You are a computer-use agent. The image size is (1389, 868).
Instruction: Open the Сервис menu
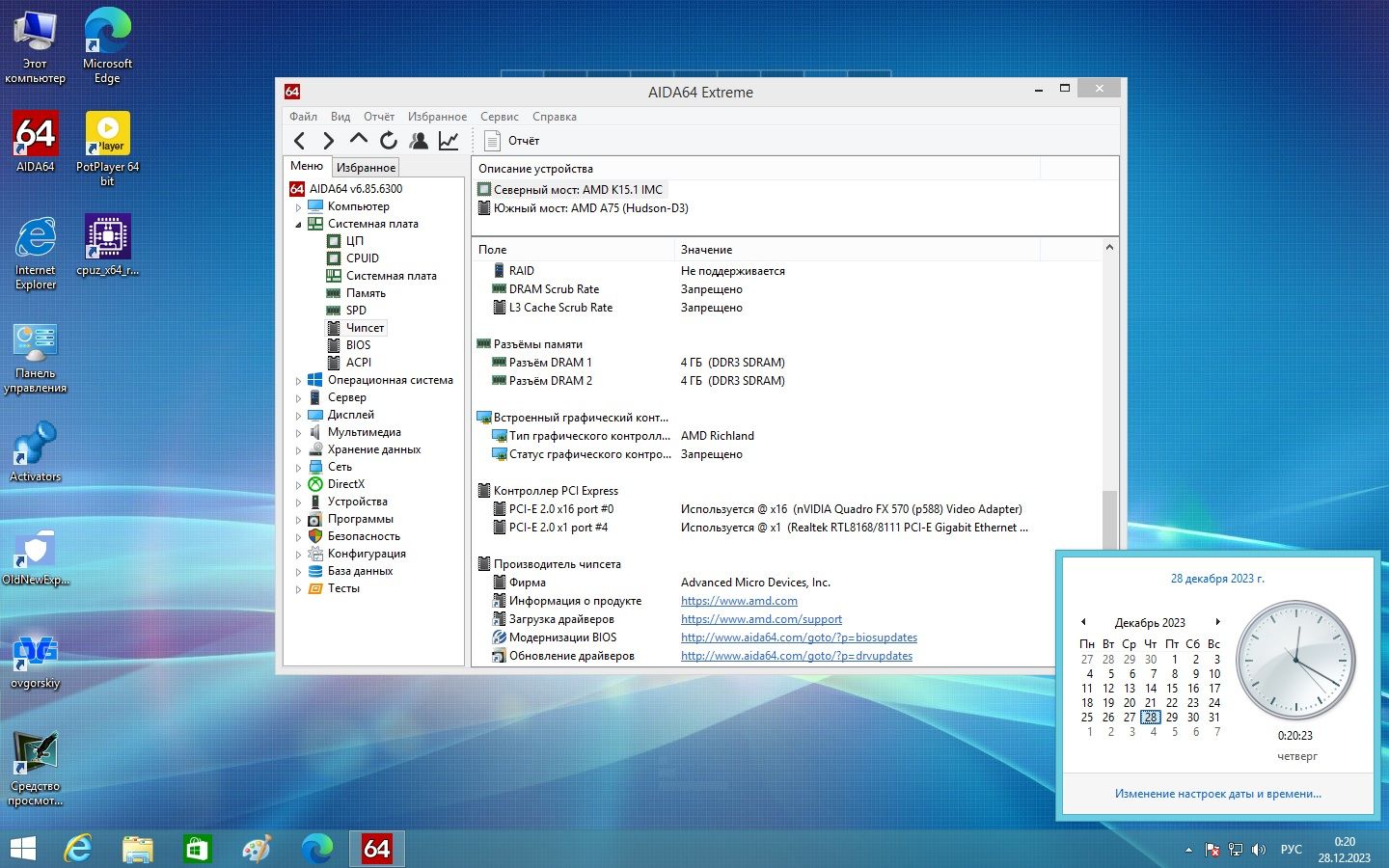click(x=500, y=117)
